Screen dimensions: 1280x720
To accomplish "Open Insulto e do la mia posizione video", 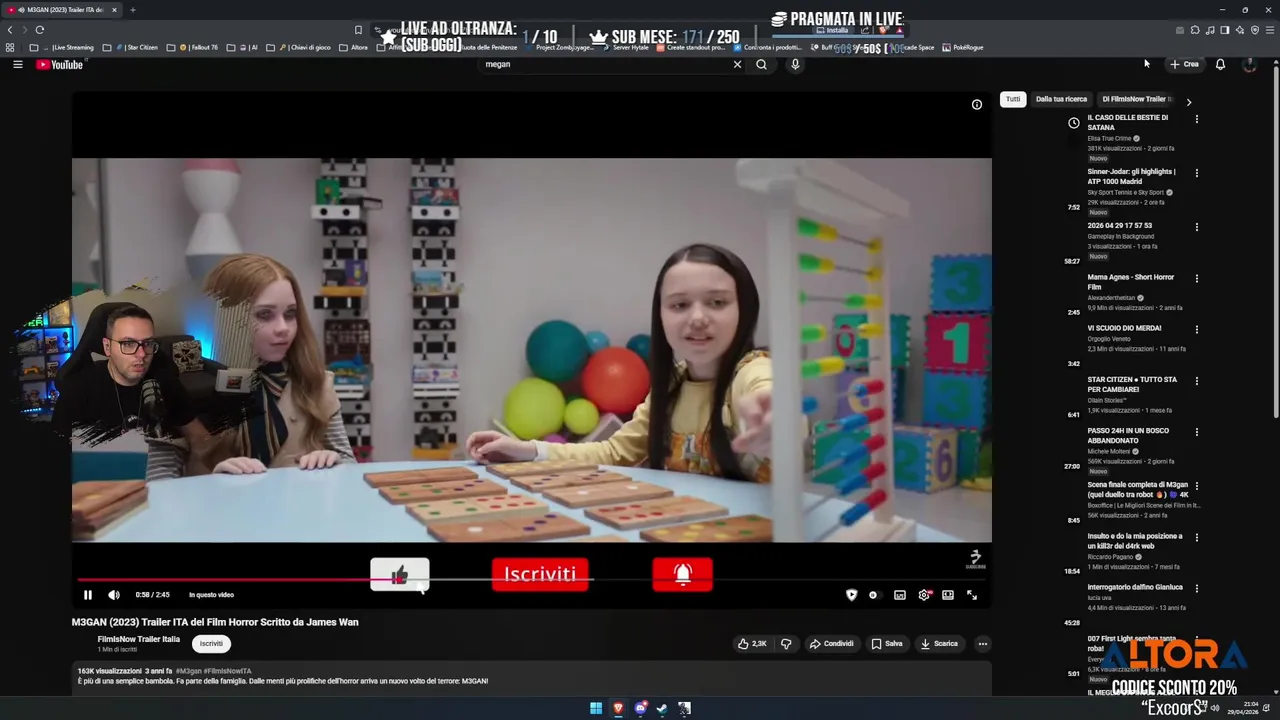I will (1135, 541).
